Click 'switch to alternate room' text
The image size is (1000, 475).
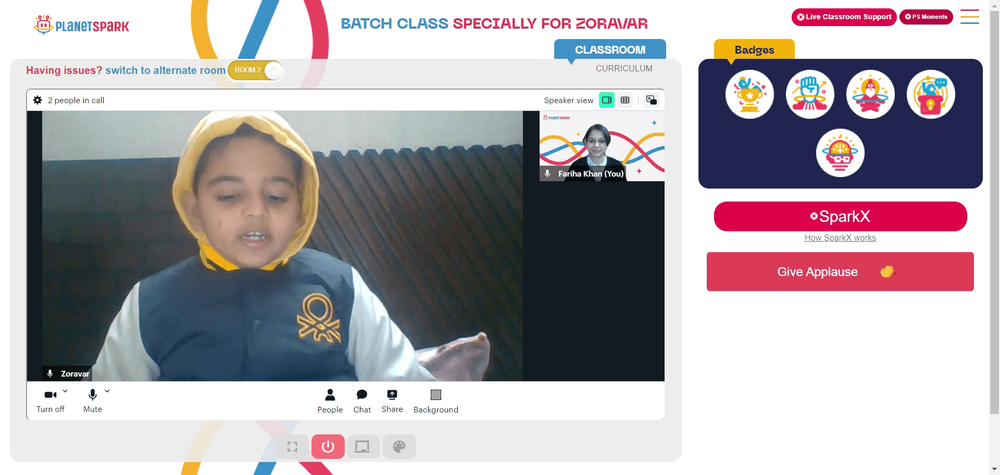165,70
